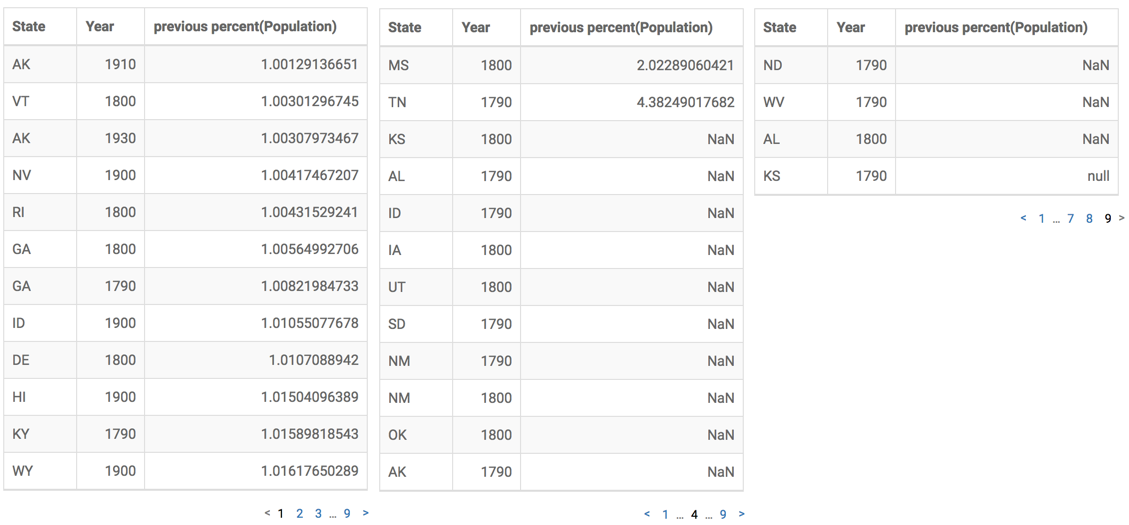Select the TN 1790 row in middle table
This screenshot has height=525, width=1129.
[561, 102]
